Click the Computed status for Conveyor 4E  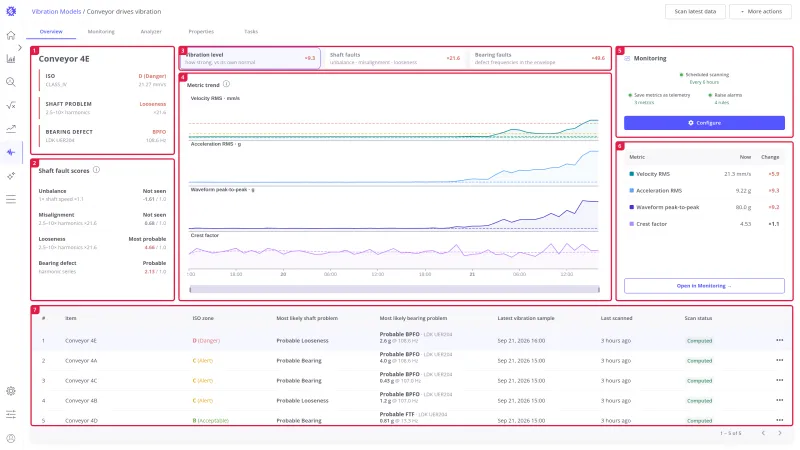click(699, 341)
